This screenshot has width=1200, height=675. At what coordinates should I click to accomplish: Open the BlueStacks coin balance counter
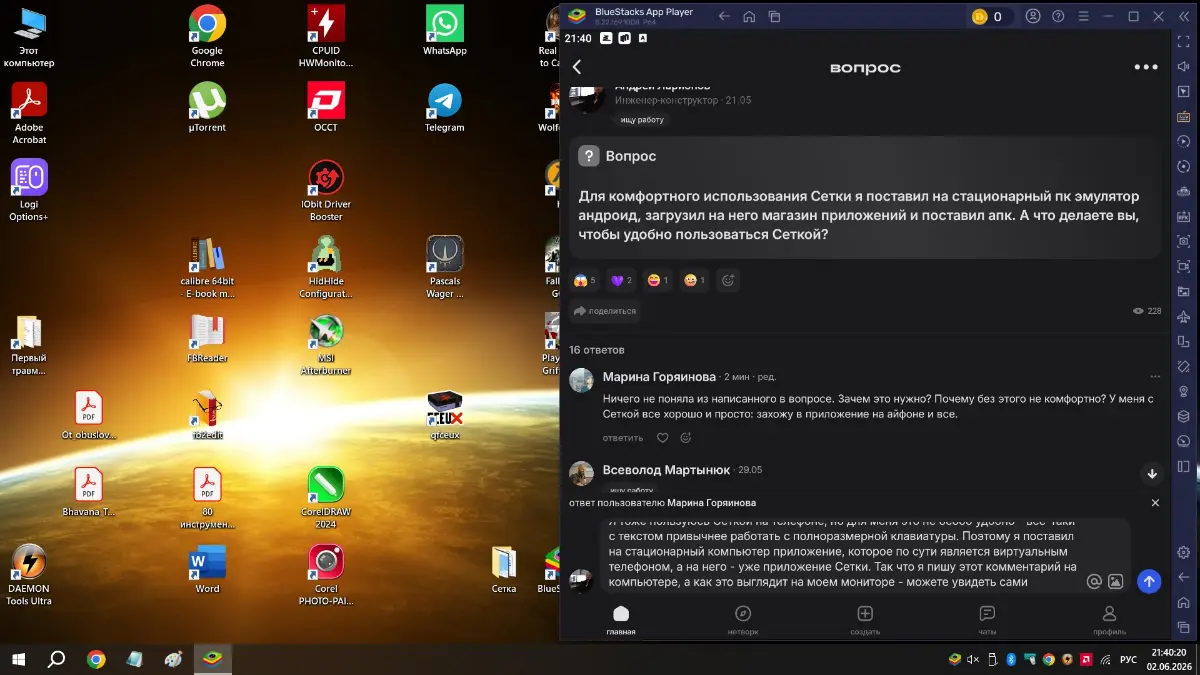coord(991,16)
